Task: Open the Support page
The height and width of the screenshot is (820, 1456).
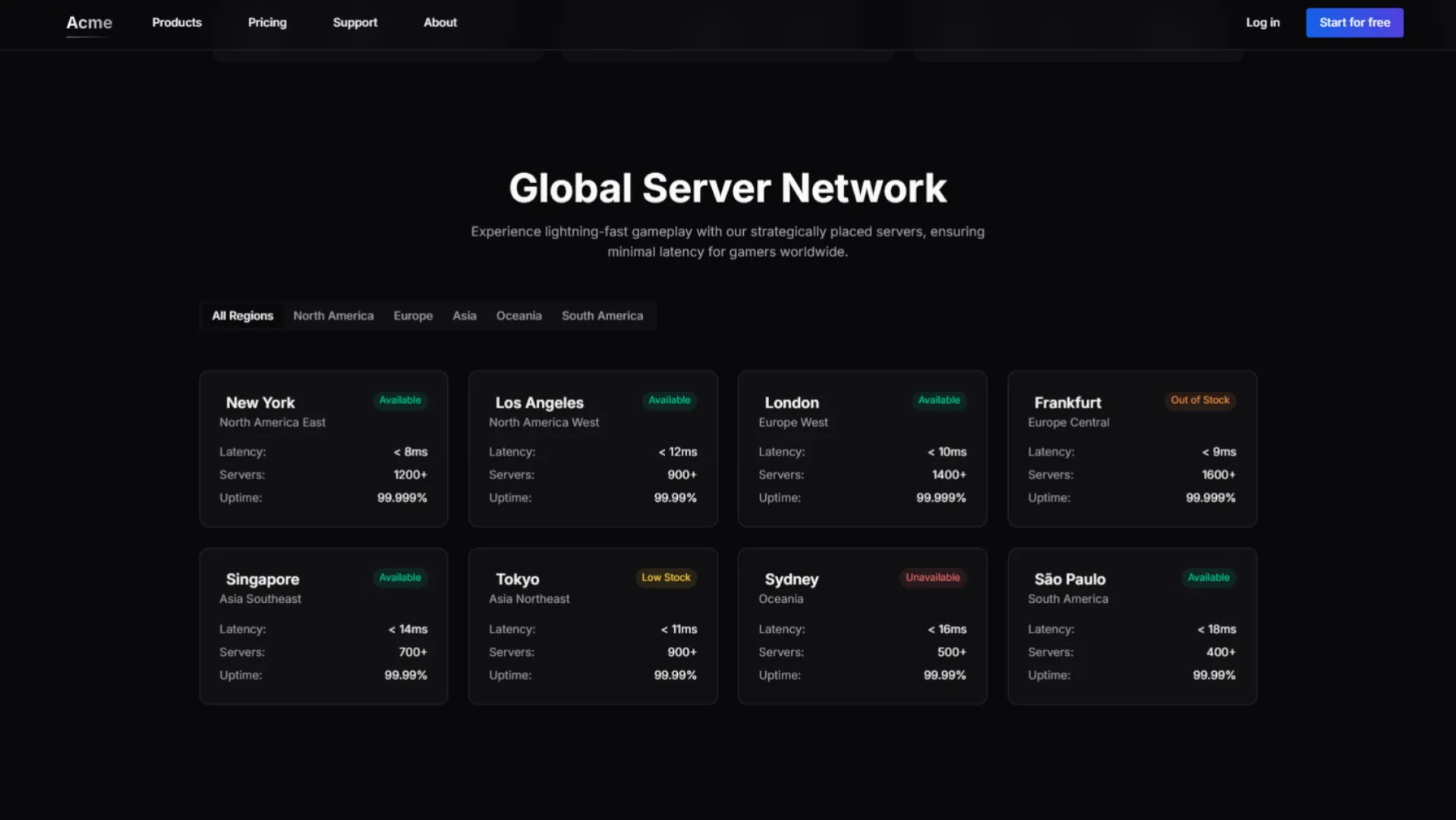Action: tap(355, 23)
